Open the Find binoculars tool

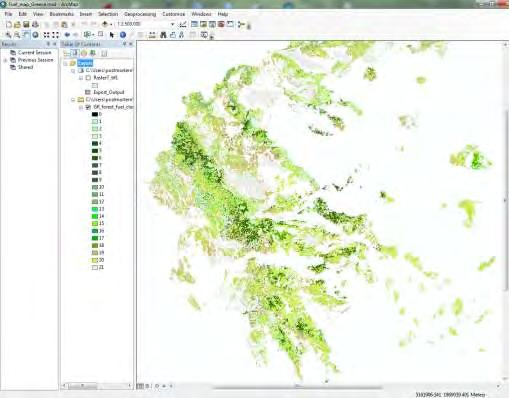point(163,35)
